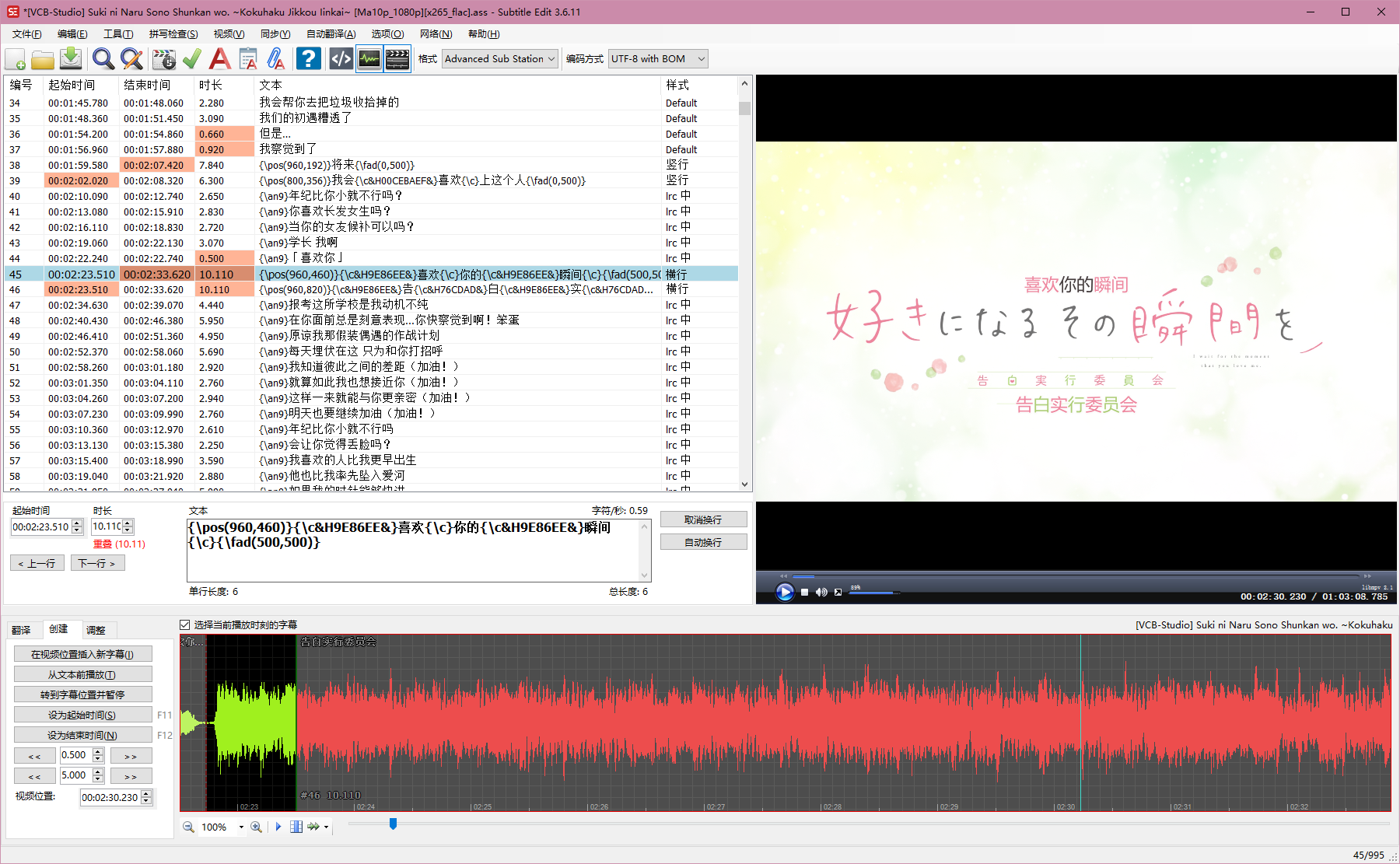1400x864 pixels.
Task: Open the subtitle format dropdown
Action: pyautogui.click(x=501, y=59)
